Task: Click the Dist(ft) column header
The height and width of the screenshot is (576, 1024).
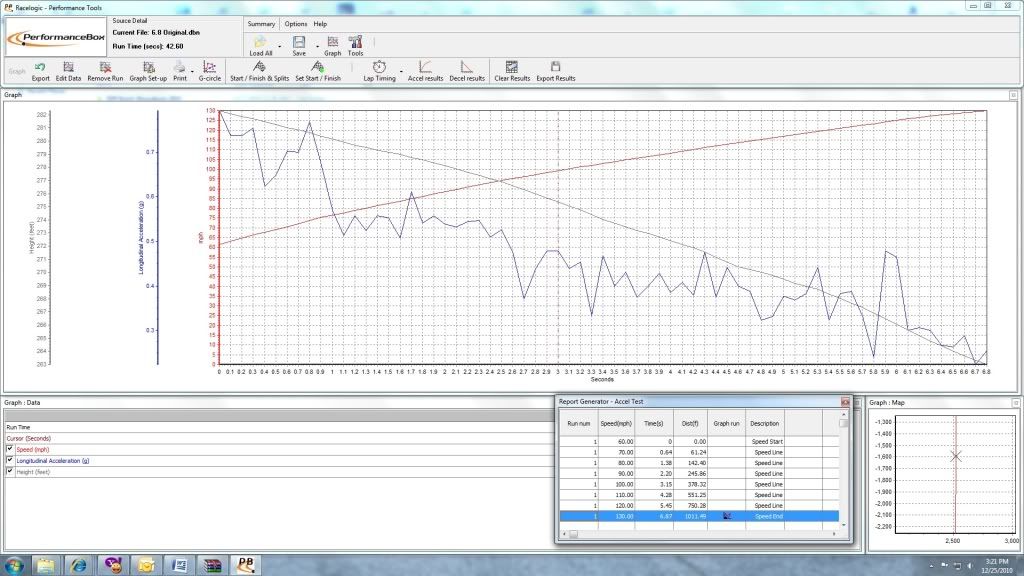Action: 690,423
